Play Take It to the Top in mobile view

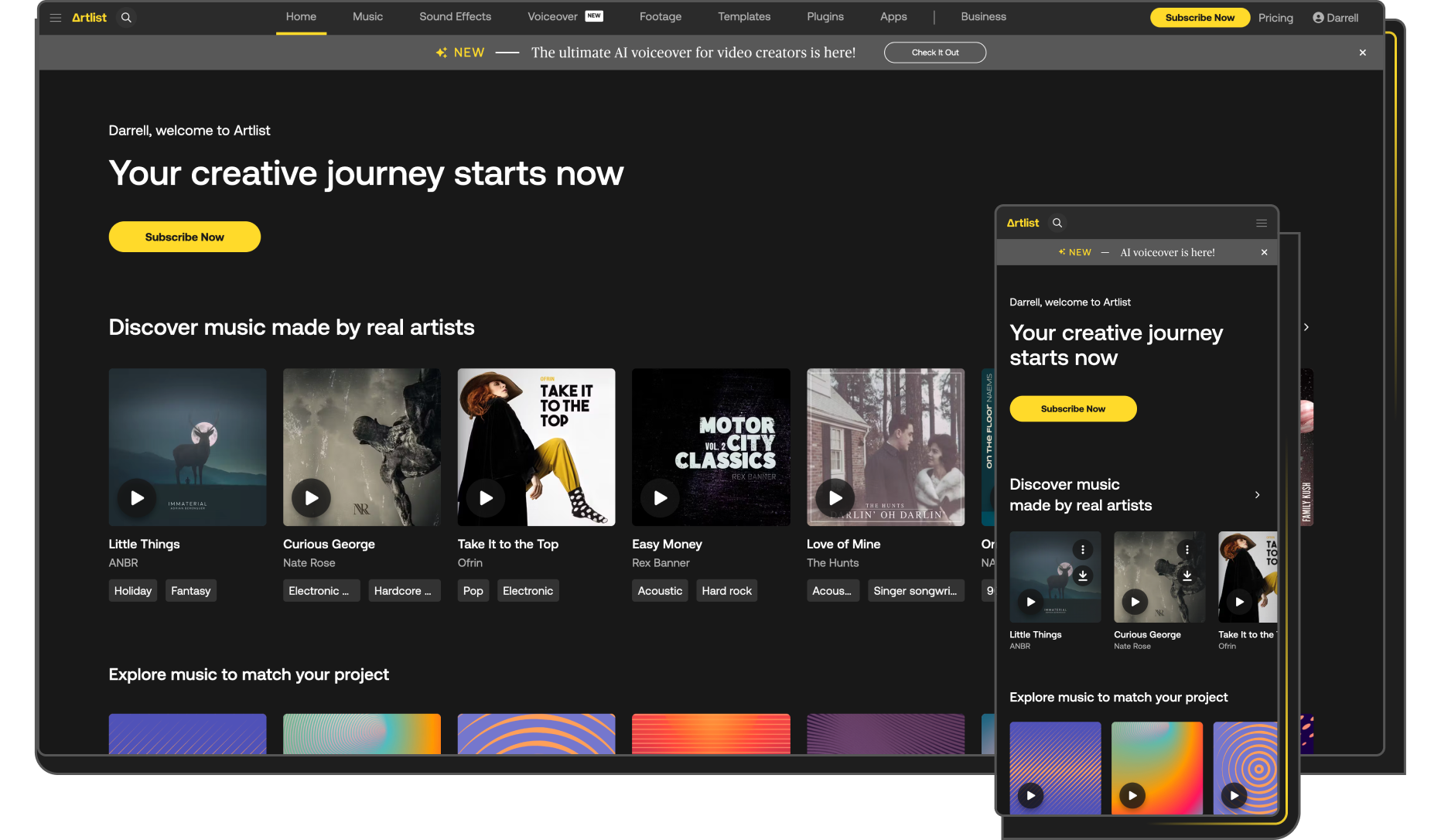1239,602
